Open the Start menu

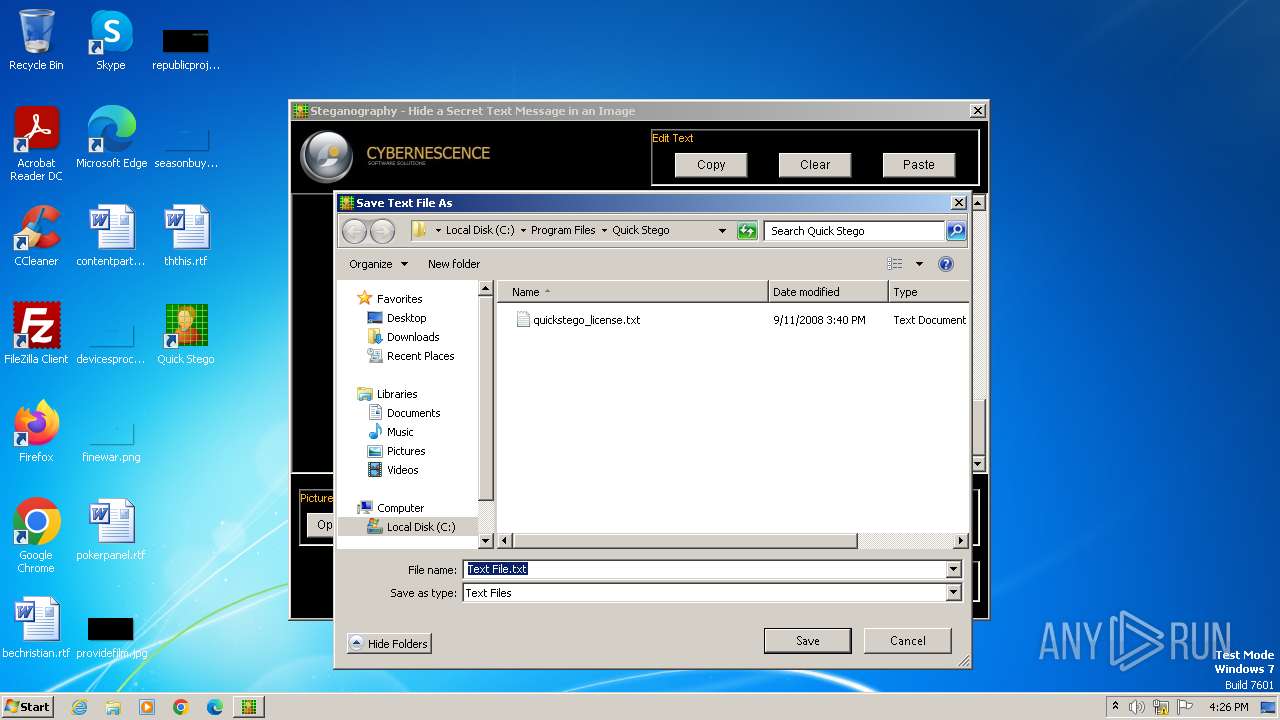click(x=27, y=706)
